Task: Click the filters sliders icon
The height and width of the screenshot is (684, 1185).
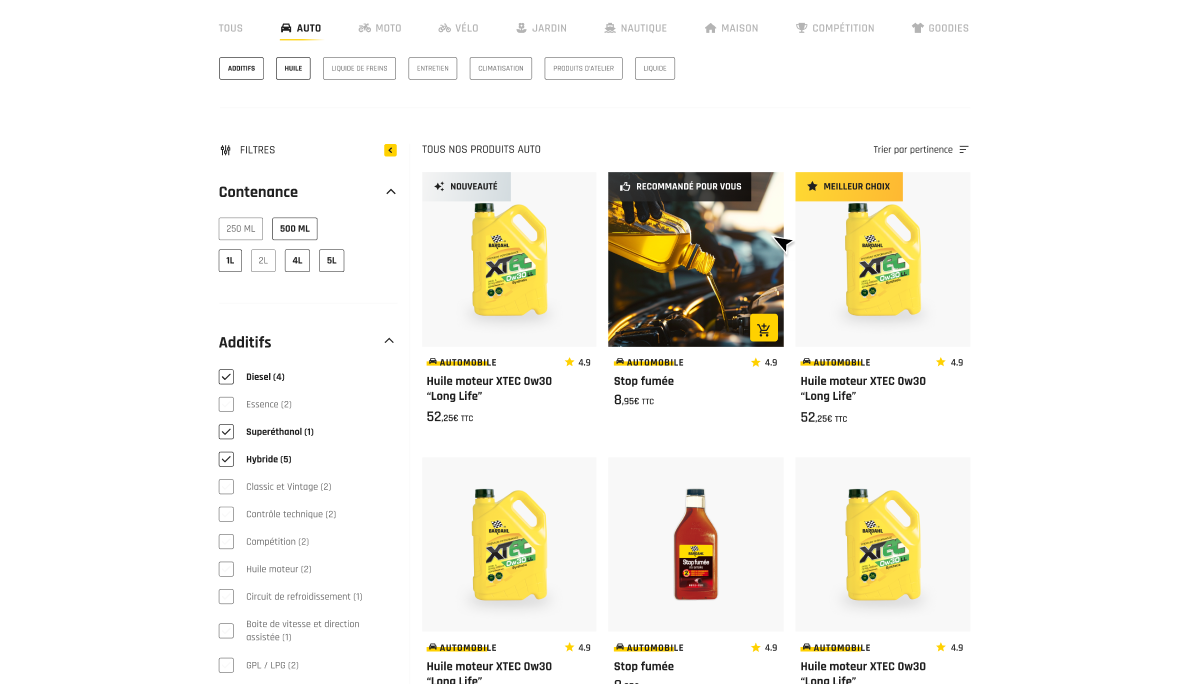Action: coord(225,150)
